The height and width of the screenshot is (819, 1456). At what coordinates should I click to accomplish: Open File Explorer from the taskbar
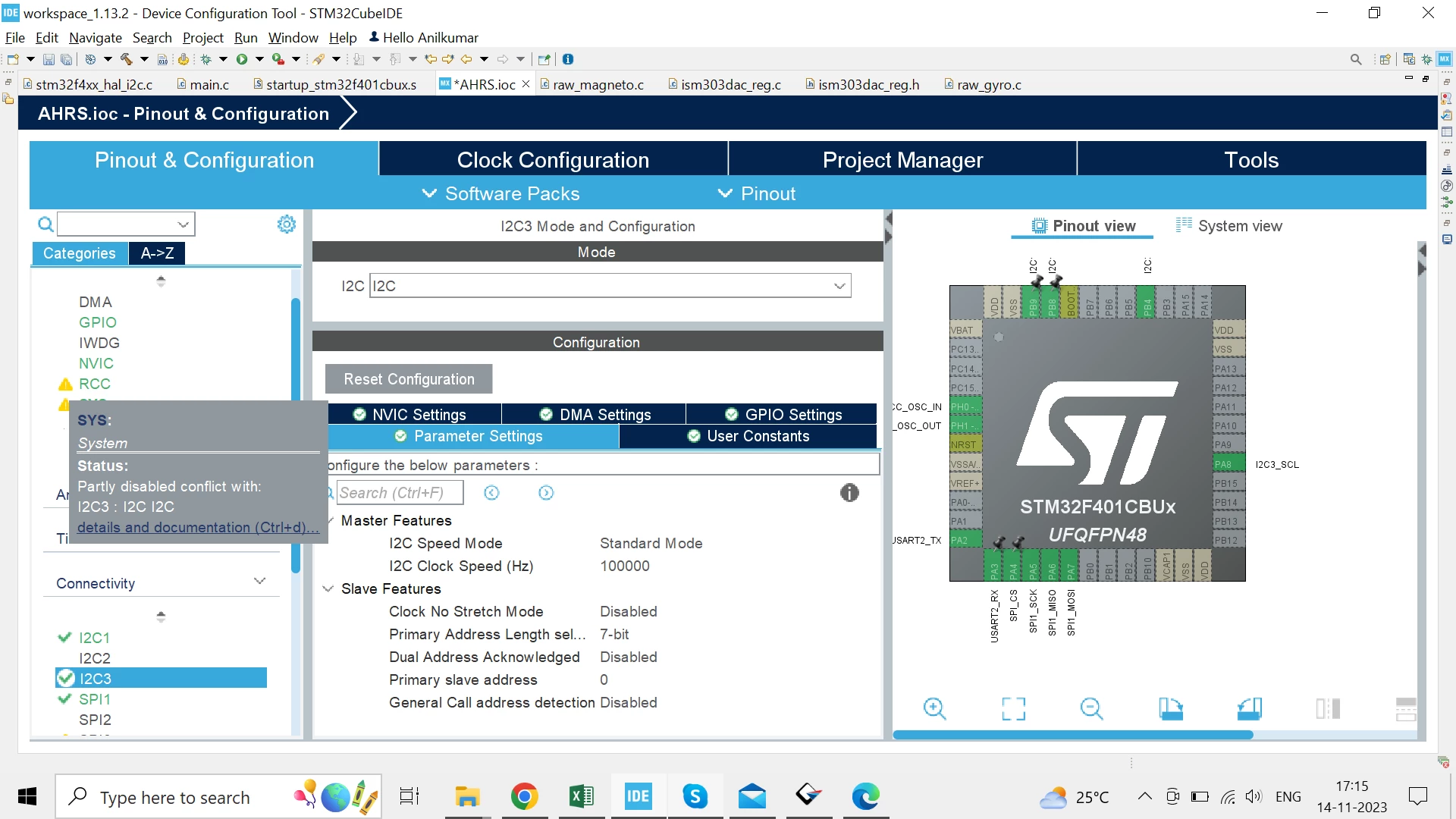point(467,796)
